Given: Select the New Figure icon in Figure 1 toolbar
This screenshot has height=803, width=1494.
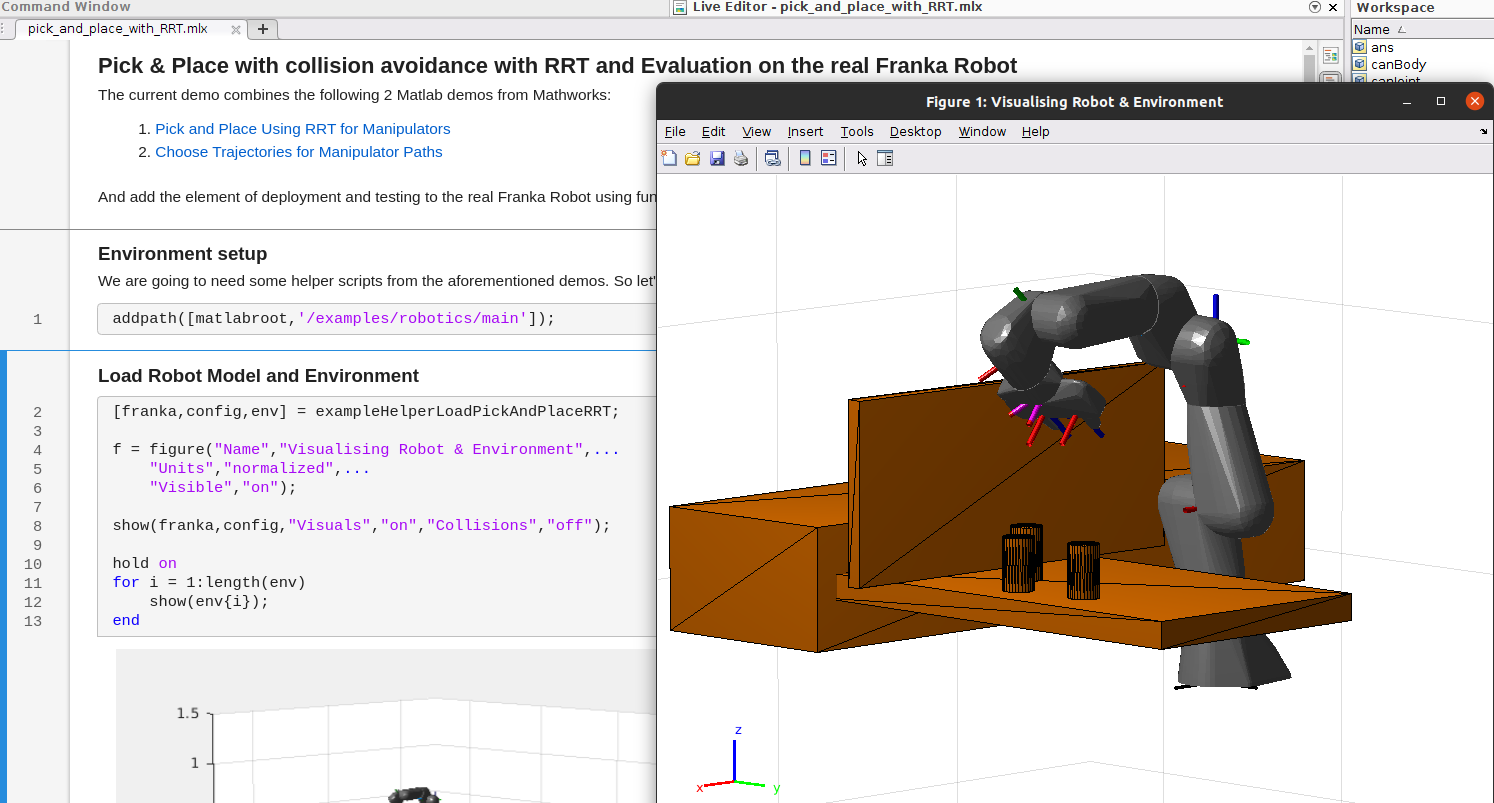Looking at the screenshot, I should 668,157.
